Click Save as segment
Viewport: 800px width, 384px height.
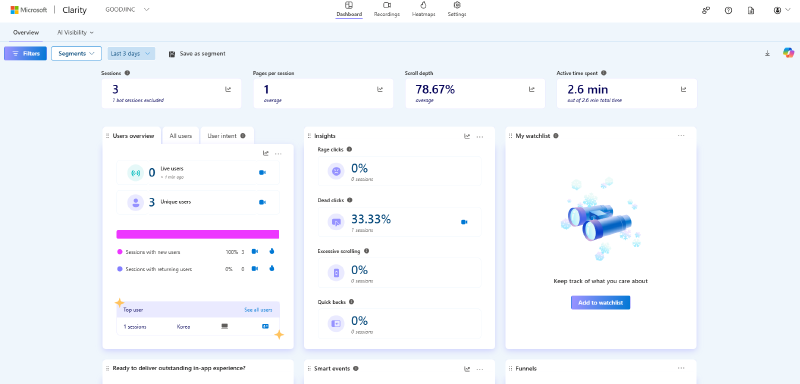tap(197, 54)
